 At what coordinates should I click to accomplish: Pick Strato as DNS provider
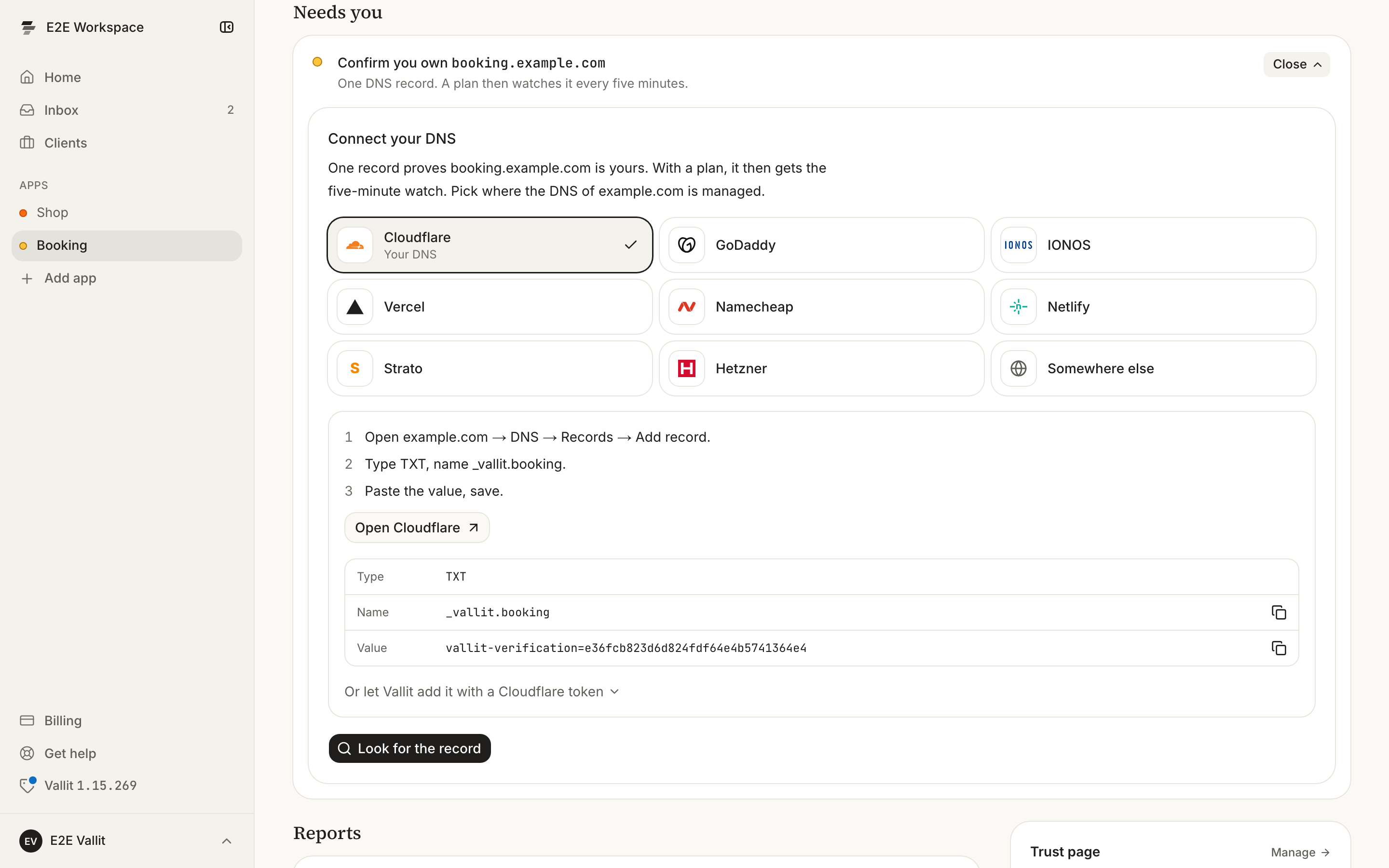click(x=490, y=368)
